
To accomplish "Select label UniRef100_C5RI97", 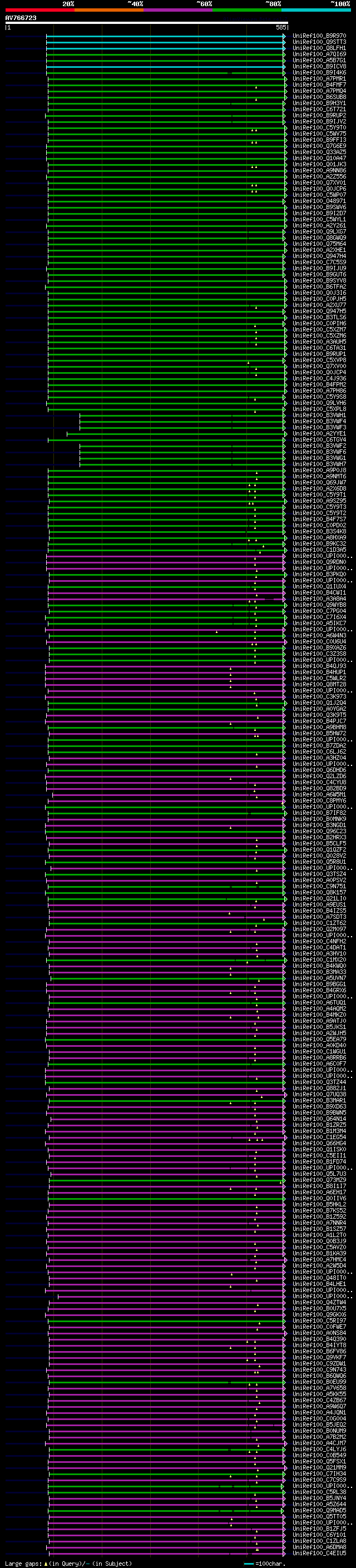I will (x=319, y=1321).
